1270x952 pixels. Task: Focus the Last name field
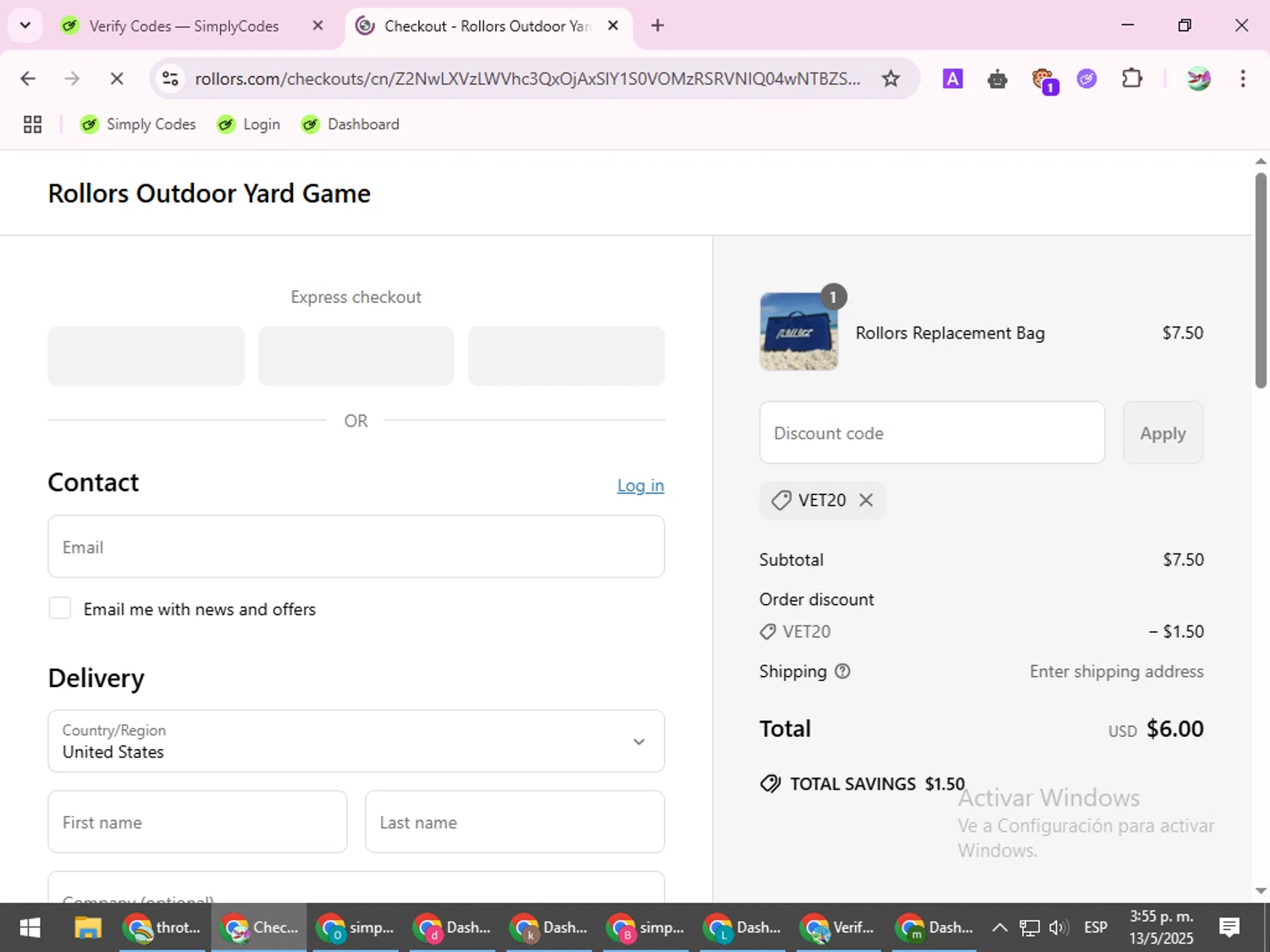515,823
